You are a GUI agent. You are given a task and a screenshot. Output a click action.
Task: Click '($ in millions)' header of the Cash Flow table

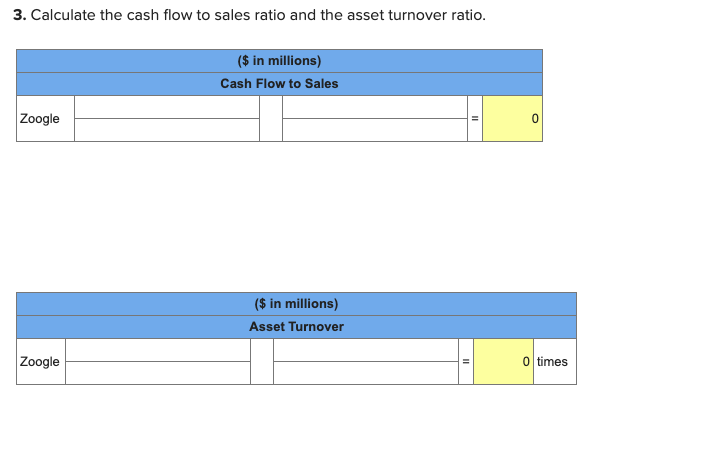pyautogui.click(x=279, y=61)
